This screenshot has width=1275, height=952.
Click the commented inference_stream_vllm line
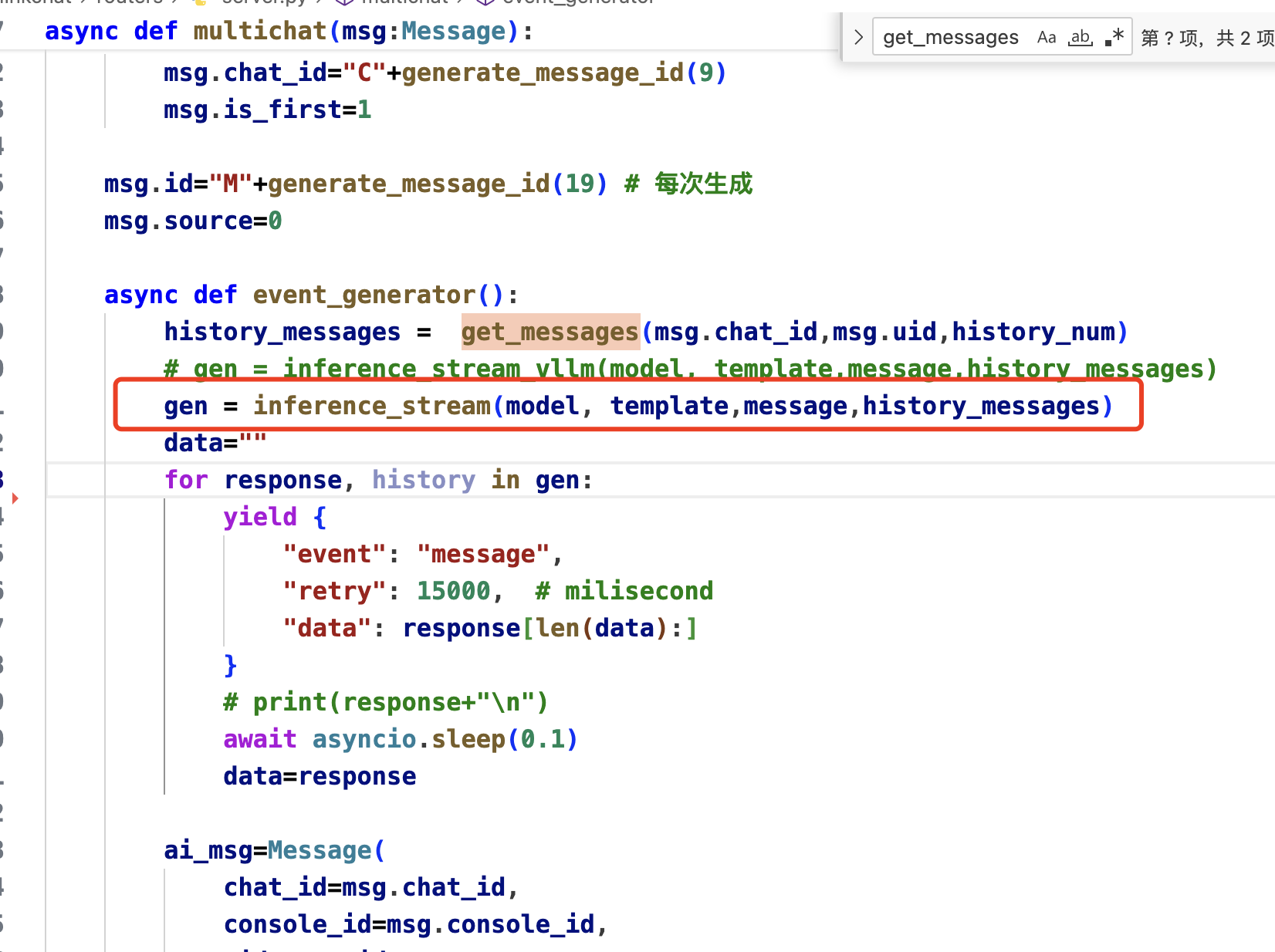click(690, 369)
